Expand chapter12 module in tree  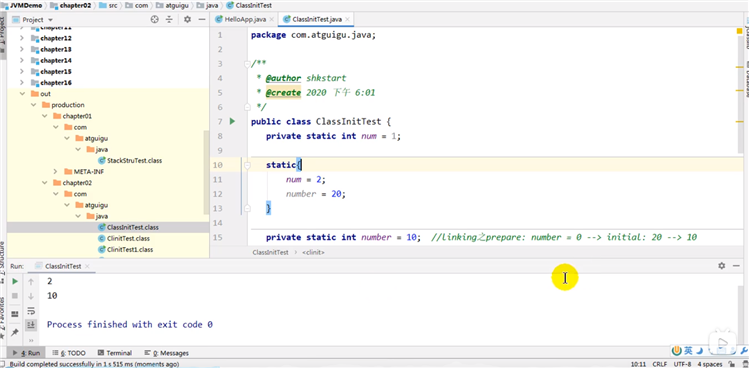click(x=21, y=38)
